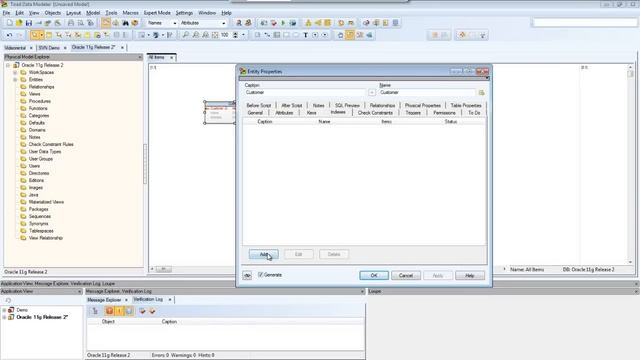
Task: Click the printer icon in the toolbar
Action: 71,23
